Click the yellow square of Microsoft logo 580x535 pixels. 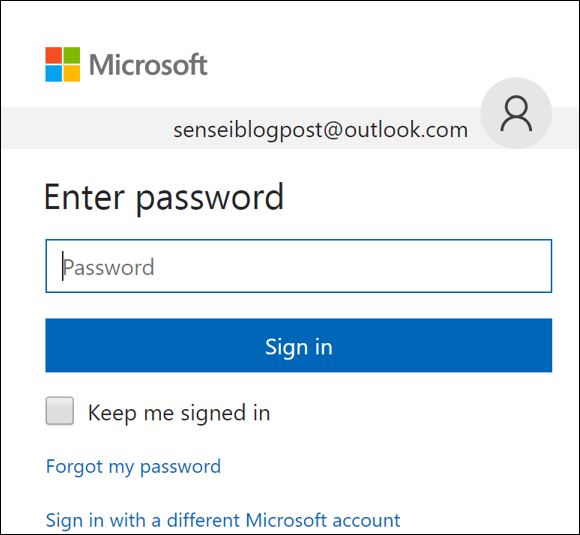pyautogui.click(x=72, y=73)
